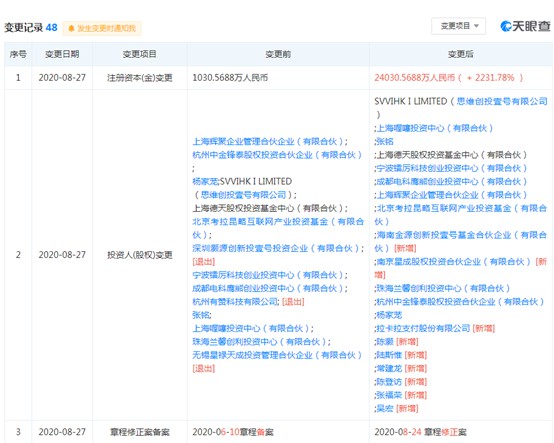Click date 2020-08-27 in row 3
The image size is (554, 443).
(x=62, y=432)
